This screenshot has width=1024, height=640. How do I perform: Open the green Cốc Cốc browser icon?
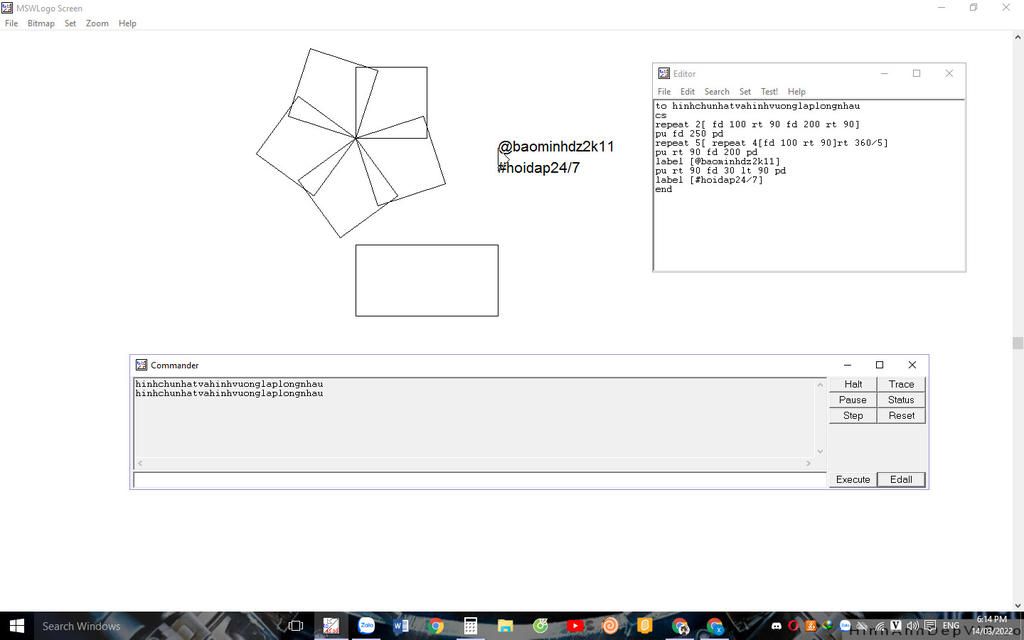pos(540,626)
